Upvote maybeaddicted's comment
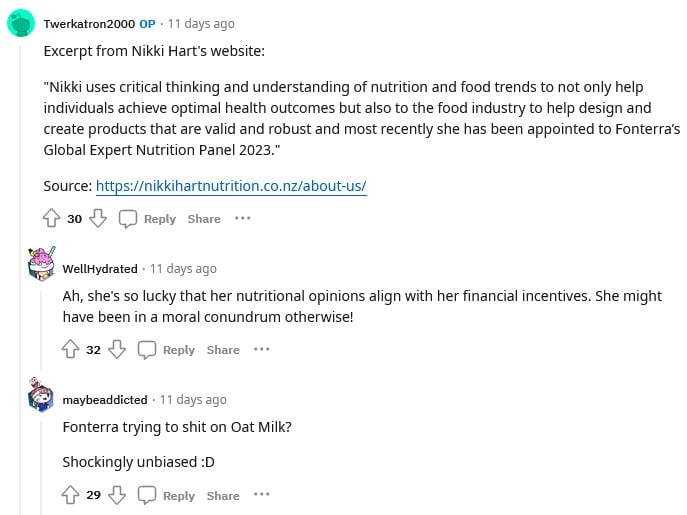The image size is (687, 515). (70, 495)
